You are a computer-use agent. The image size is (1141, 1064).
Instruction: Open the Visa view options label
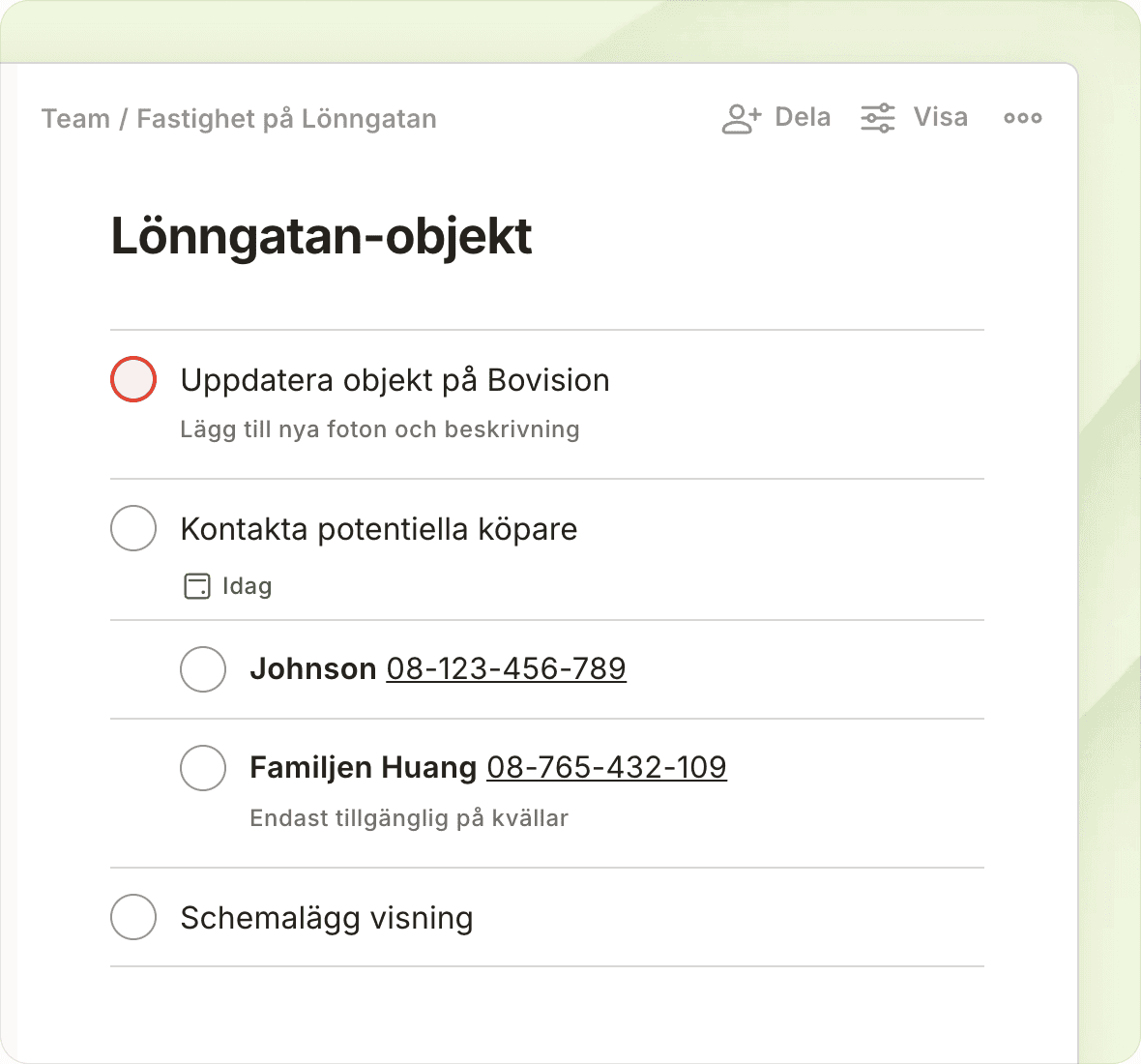tap(940, 117)
